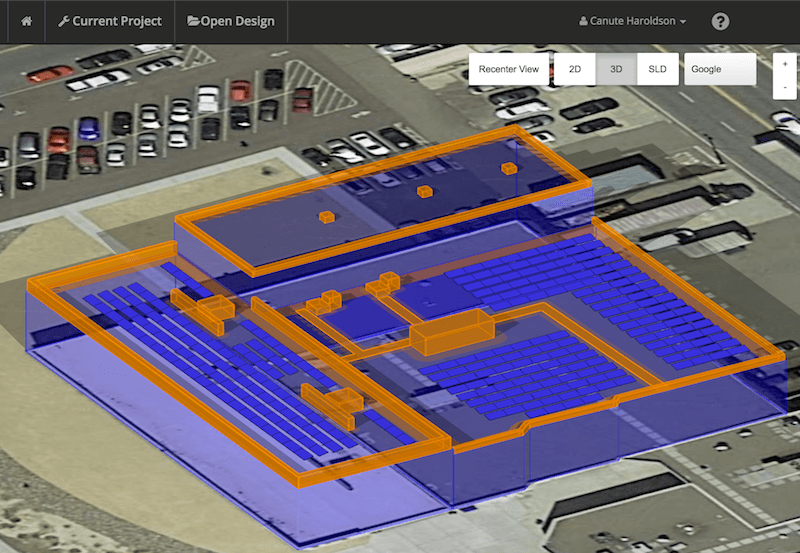
Task: Select the 3D view mode
Action: click(616, 70)
